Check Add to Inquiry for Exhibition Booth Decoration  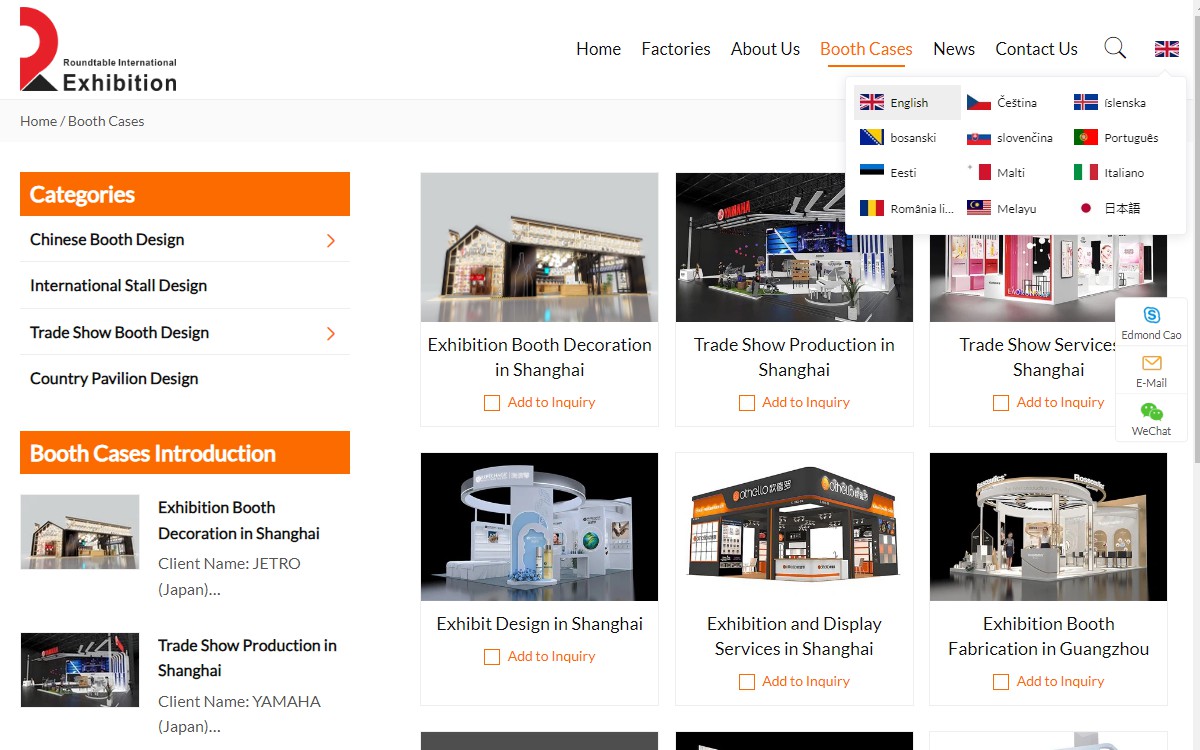[x=492, y=403]
